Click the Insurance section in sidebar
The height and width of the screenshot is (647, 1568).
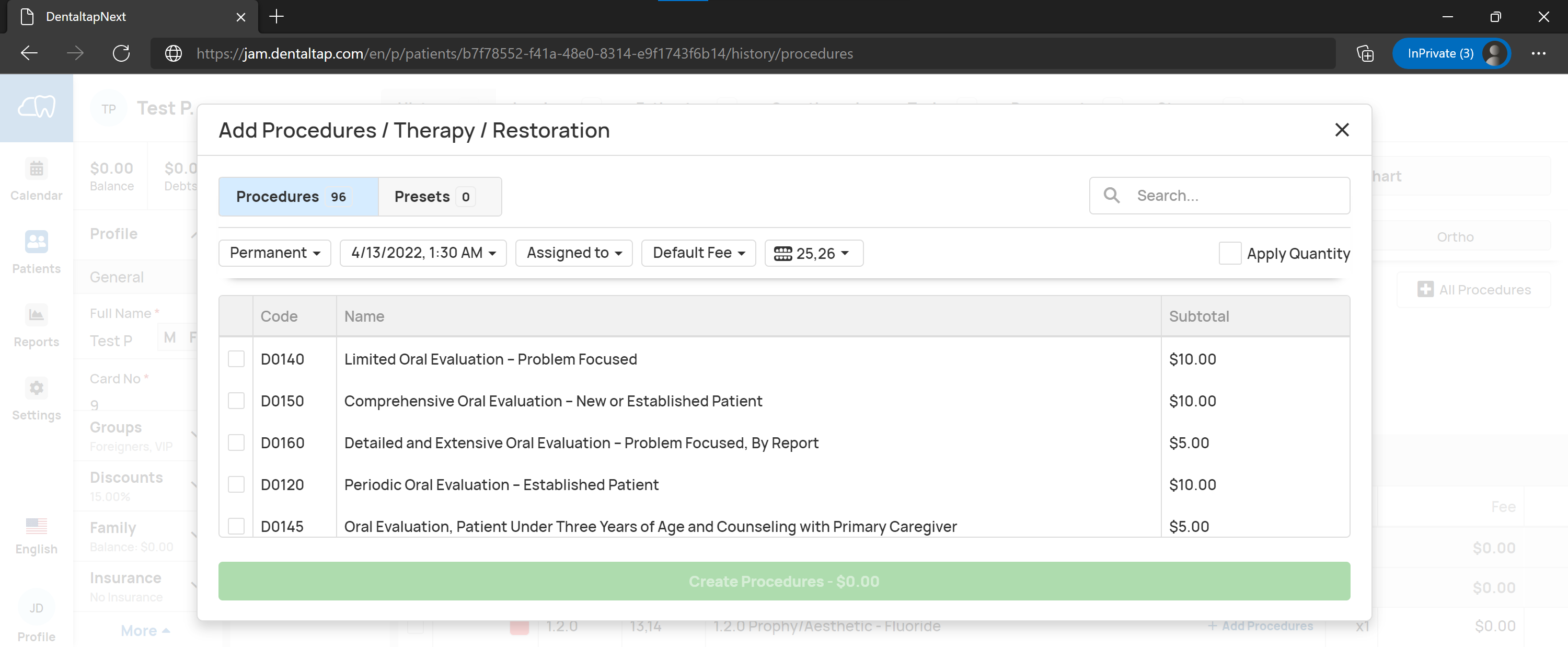[136, 586]
